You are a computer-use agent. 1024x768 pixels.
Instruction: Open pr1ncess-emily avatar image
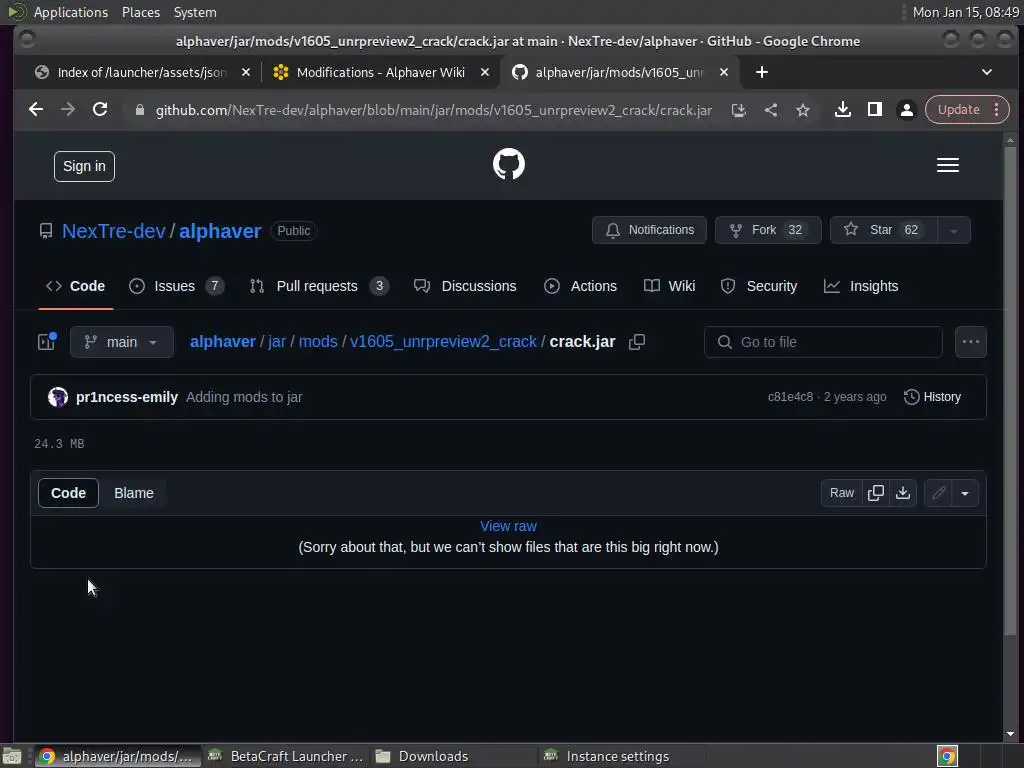point(58,397)
